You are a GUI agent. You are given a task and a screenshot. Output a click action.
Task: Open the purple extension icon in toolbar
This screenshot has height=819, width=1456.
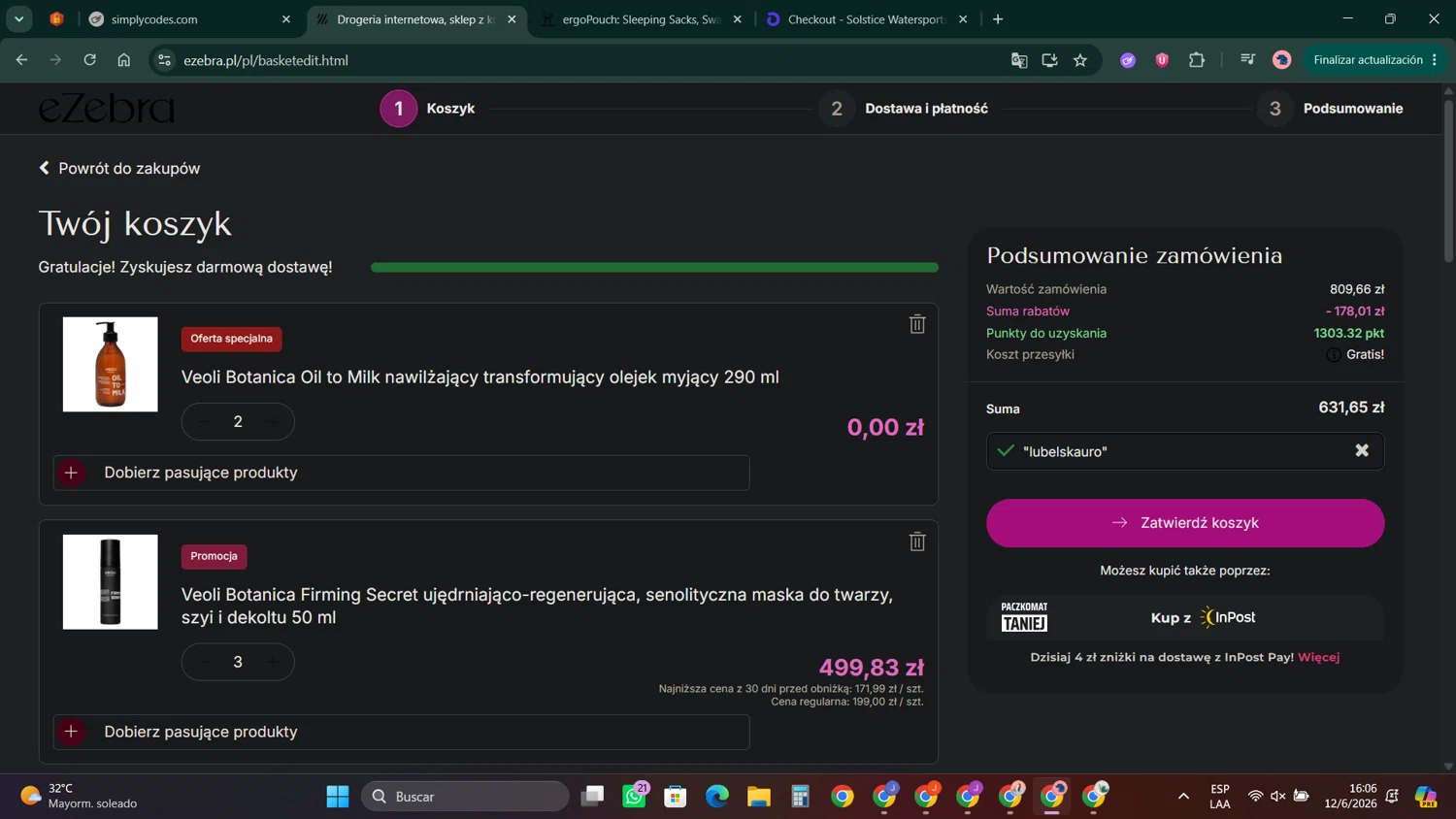1128,60
